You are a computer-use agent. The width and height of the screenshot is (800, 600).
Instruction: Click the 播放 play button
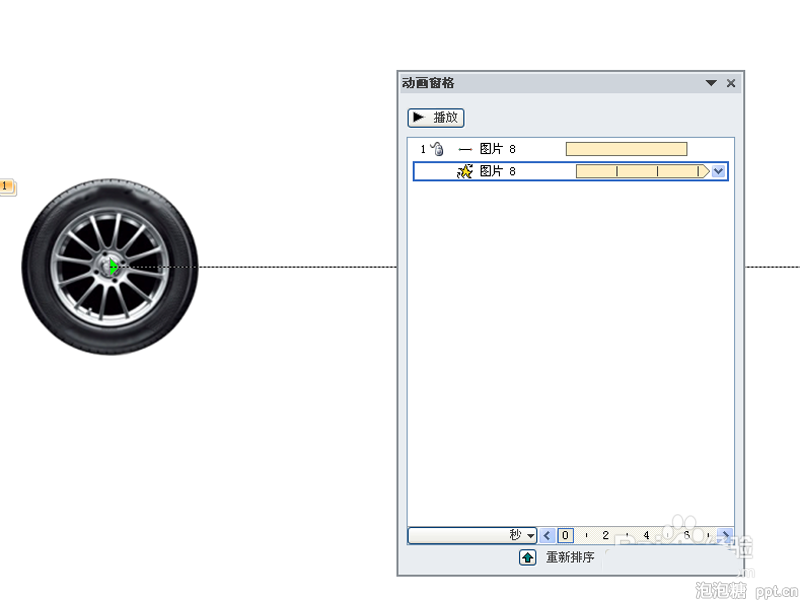tap(436, 118)
